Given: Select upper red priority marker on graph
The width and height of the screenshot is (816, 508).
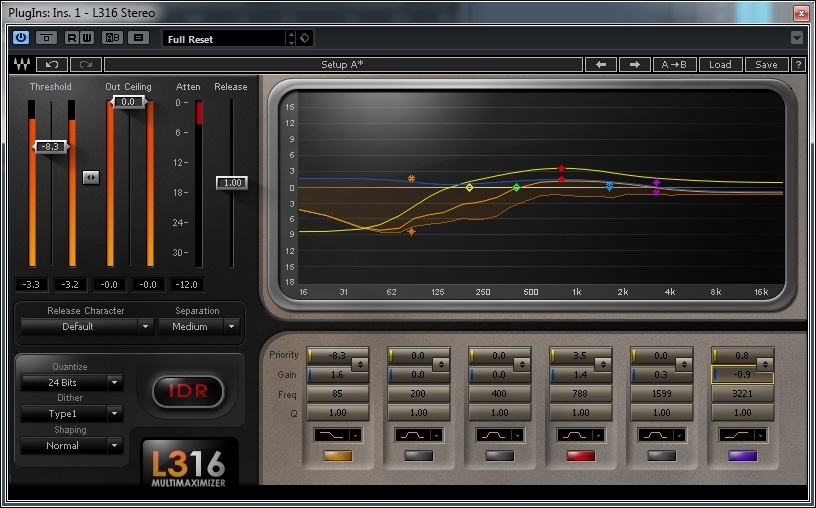Looking at the screenshot, I should [x=561, y=168].
